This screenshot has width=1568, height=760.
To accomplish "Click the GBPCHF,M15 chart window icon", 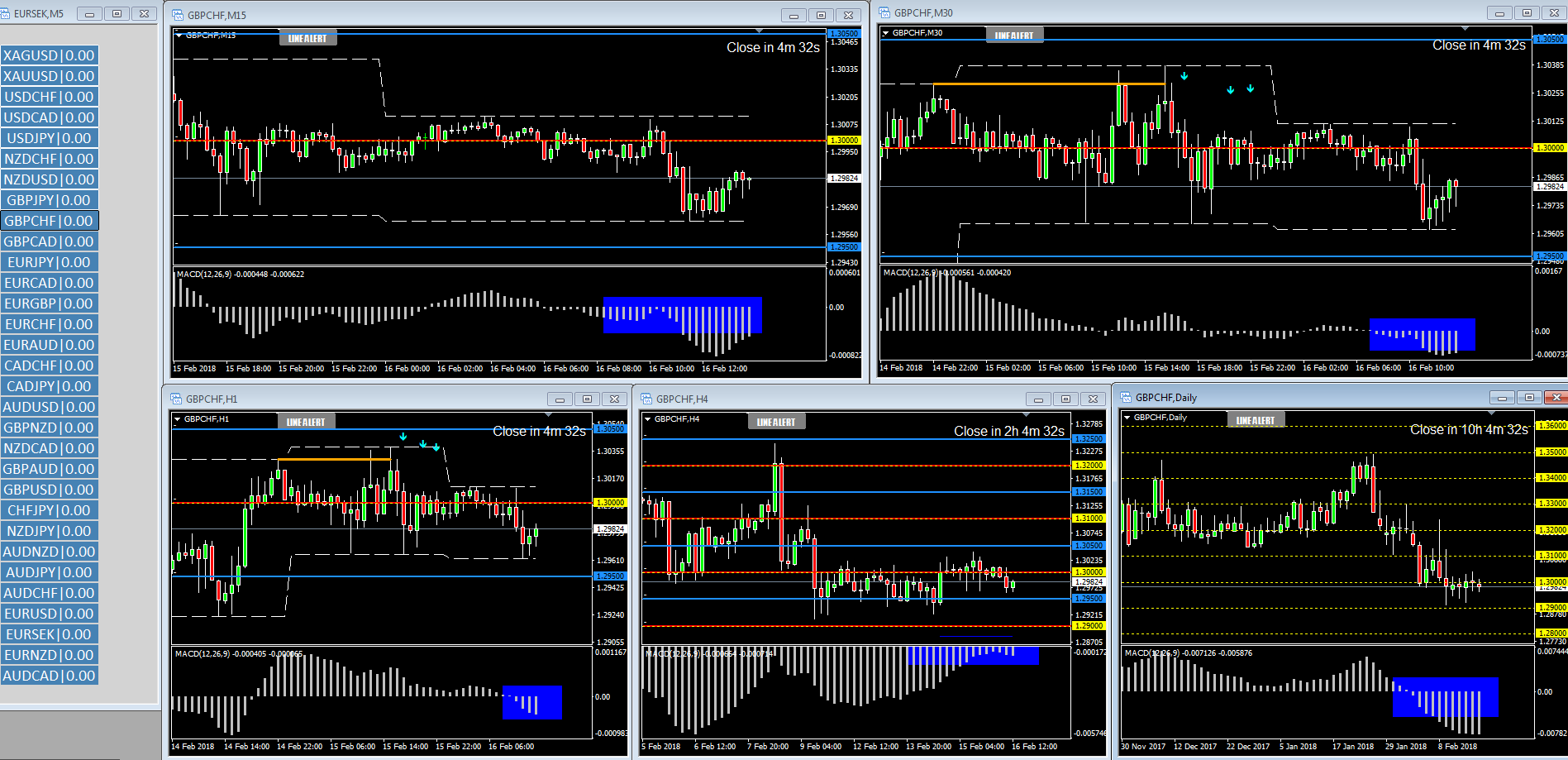I will (x=178, y=15).
